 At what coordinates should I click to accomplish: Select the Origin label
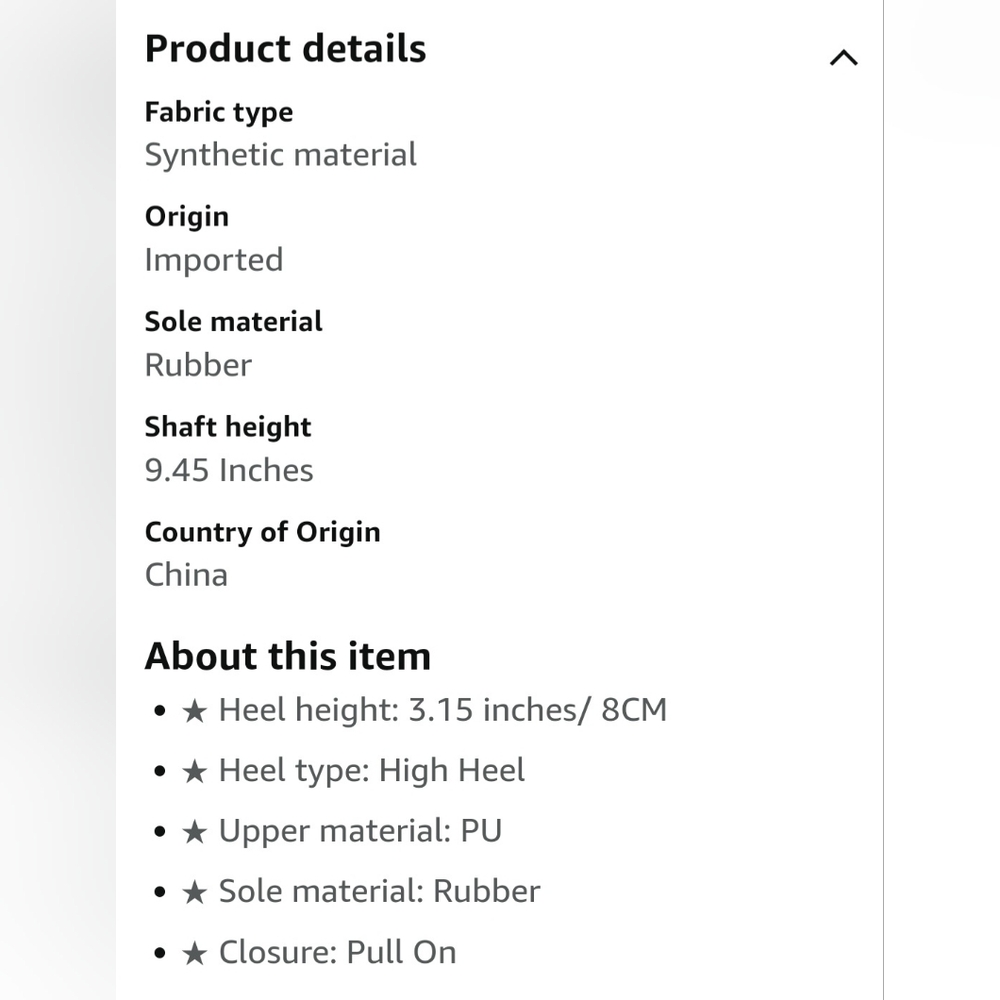186,217
